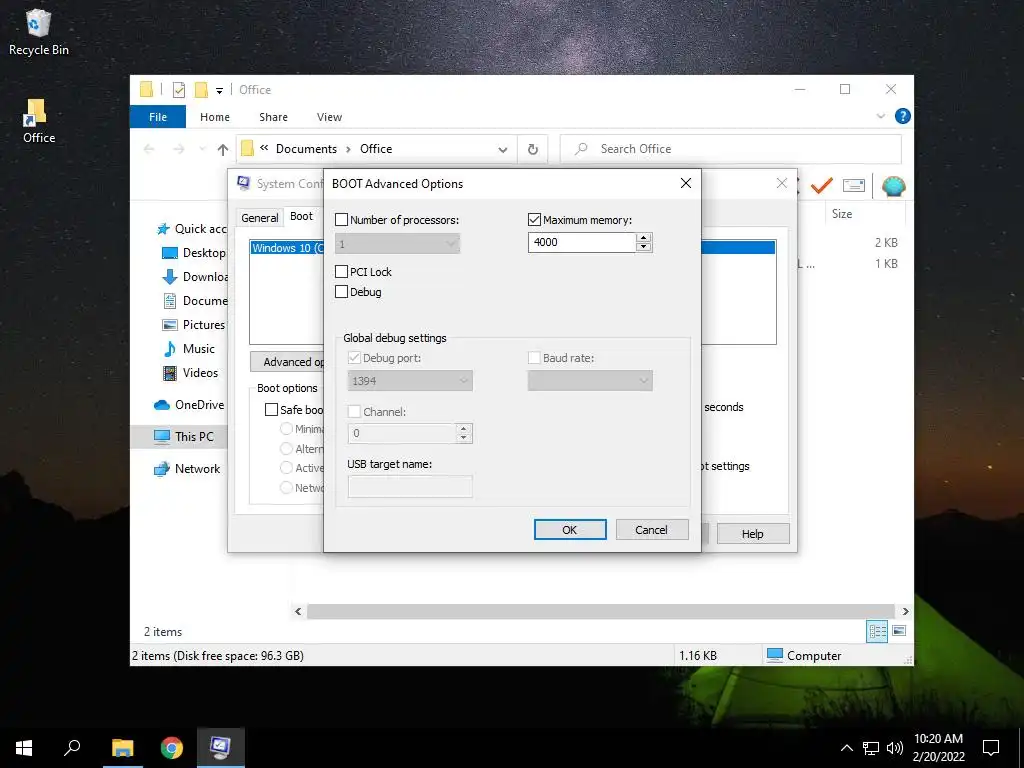Viewport: 1024px width, 768px height.
Task: Open the Baud rate dropdown
Action: click(590, 381)
